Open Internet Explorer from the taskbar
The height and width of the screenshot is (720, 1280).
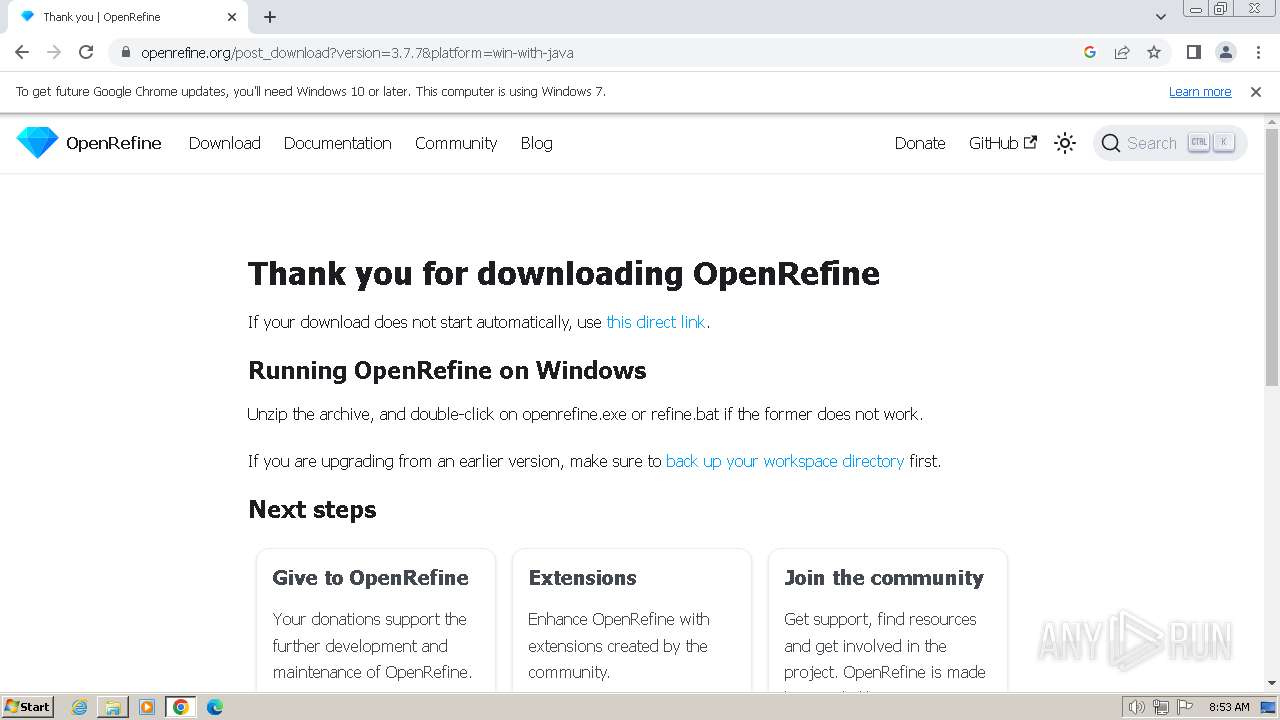pos(80,707)
